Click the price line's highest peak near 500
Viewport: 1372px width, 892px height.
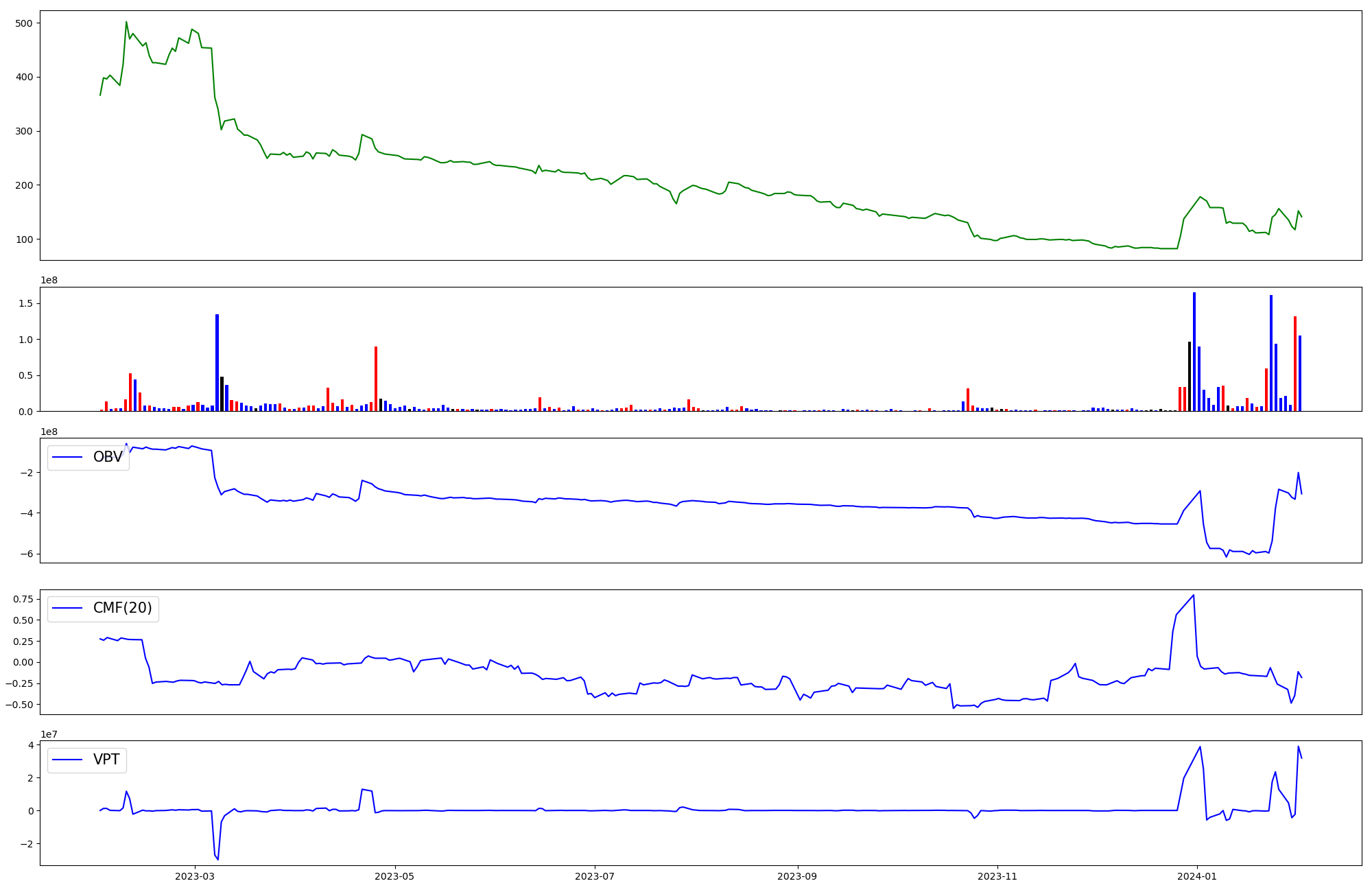pyautogui.click(x=126, y=22)
